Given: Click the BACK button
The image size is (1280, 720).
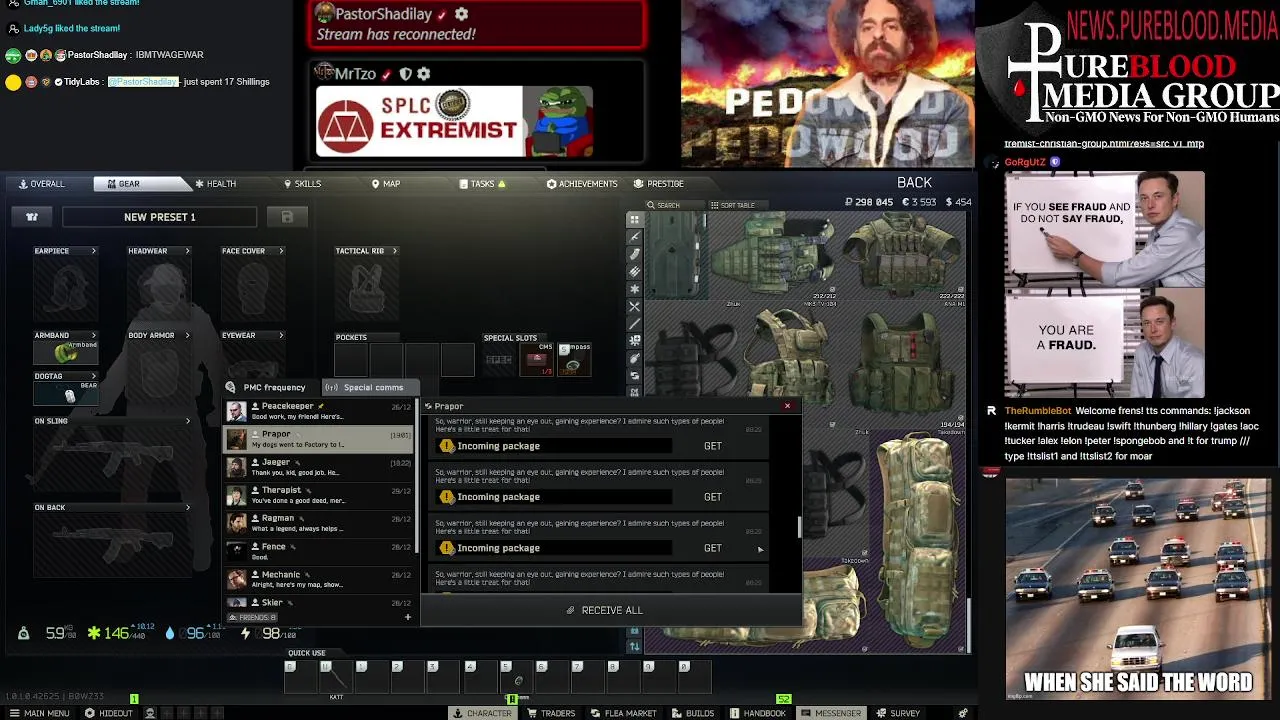Looking at the screenshot, I should pyautogui.click(x=914, y=183).
